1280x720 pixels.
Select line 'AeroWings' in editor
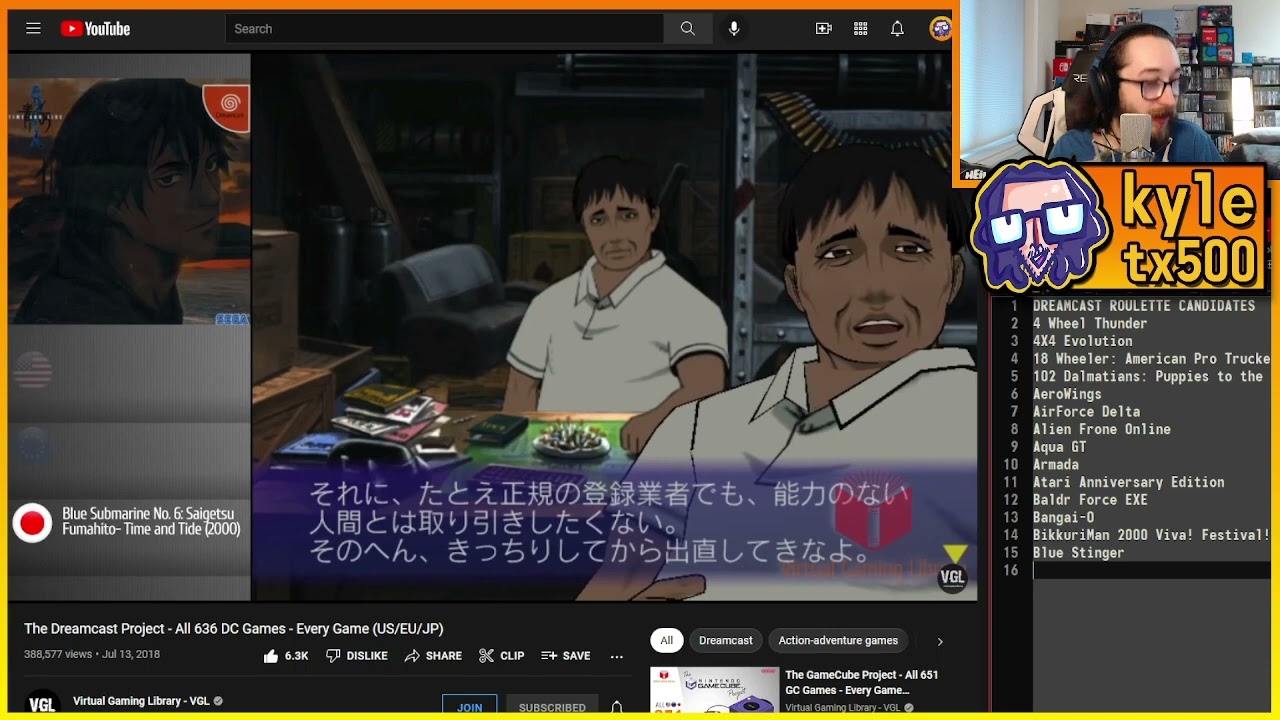tap(1067, 394)
